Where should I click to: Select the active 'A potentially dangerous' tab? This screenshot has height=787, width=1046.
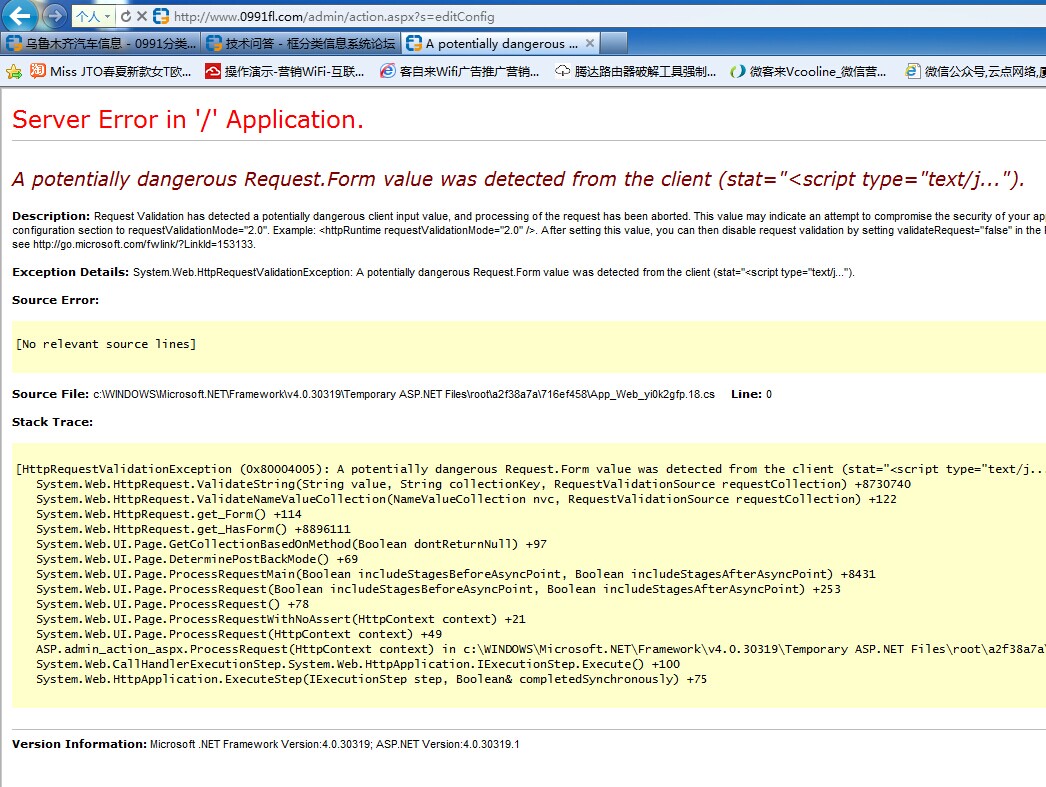[x=494, y=43]
